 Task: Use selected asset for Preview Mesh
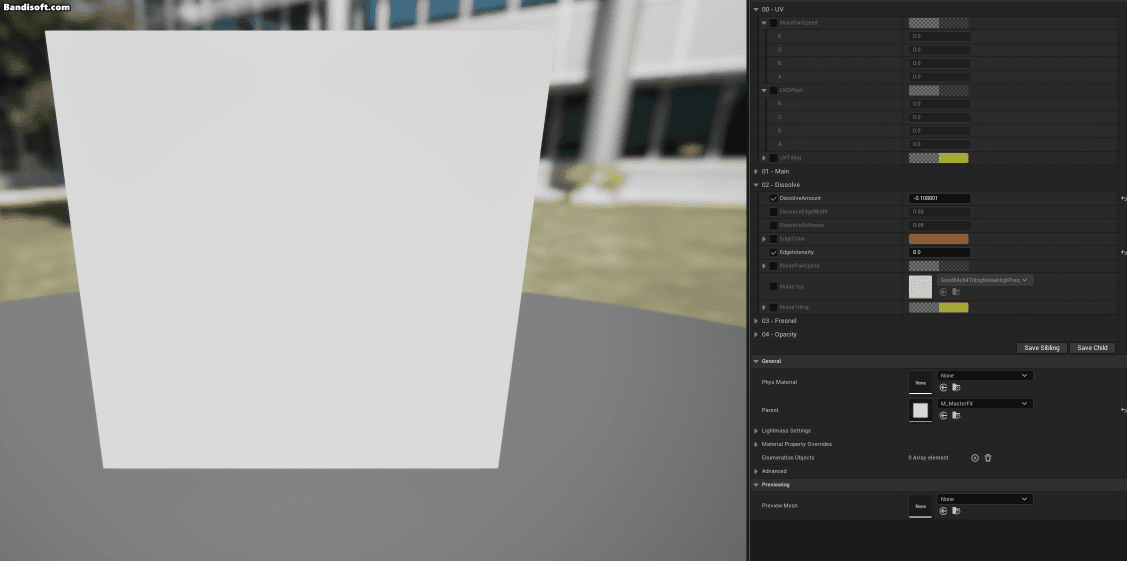click(x=944, y=511)
